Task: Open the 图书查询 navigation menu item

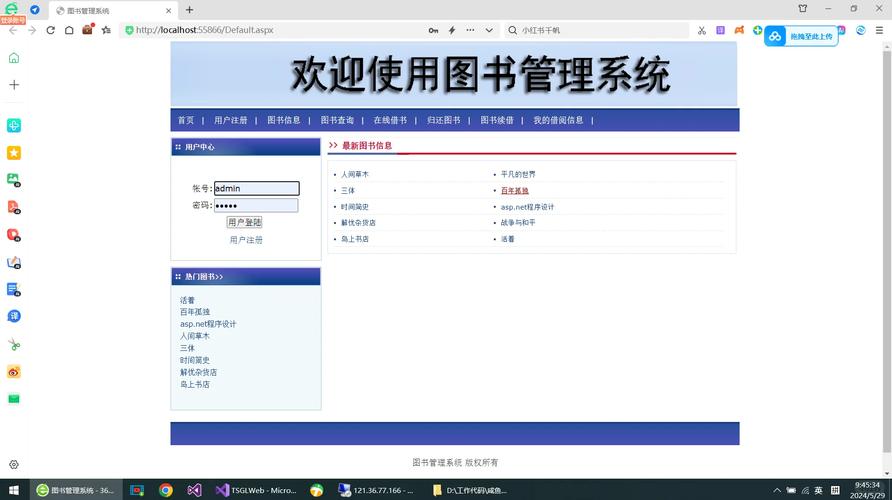Action: coord(337,120)
